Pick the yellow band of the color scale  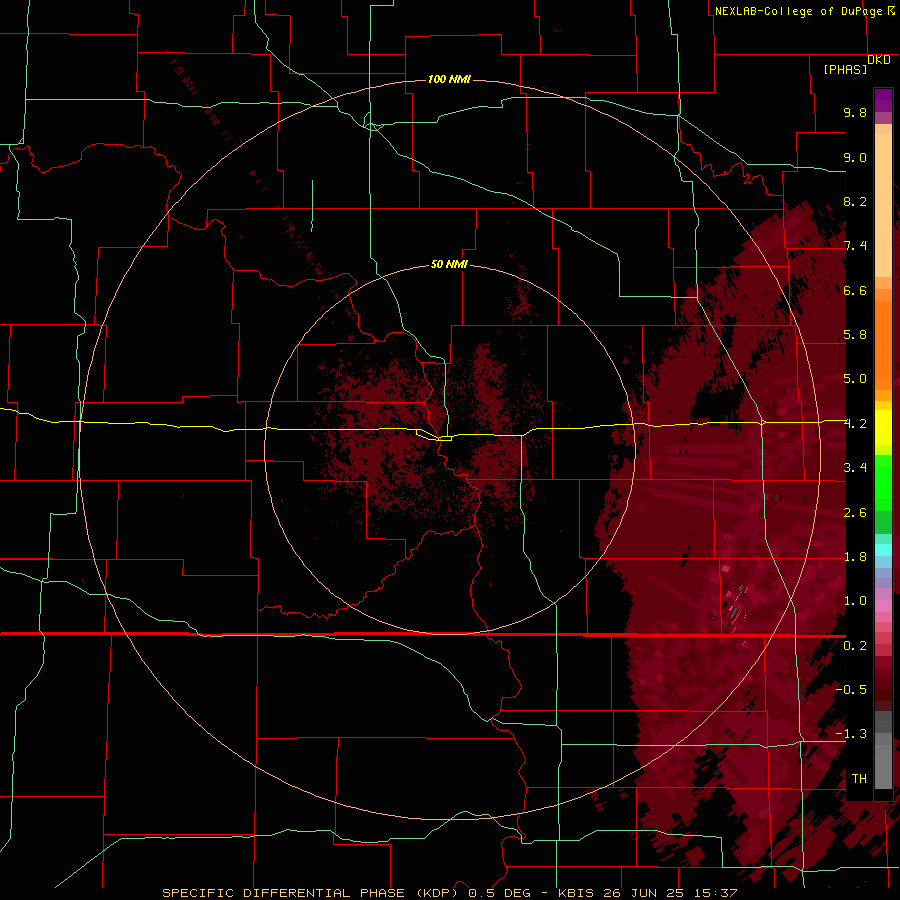coord(883,428)
